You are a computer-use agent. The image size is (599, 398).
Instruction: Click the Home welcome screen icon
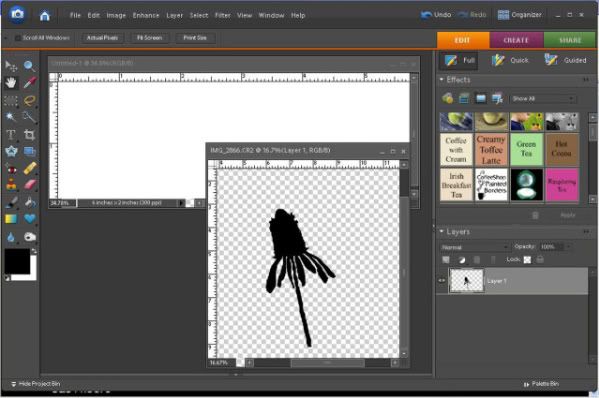(45, 15)
